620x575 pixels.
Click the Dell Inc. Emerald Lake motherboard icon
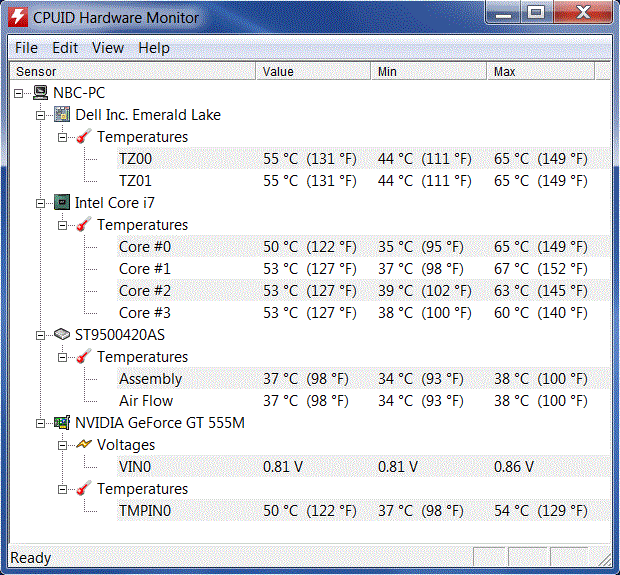[62, 114]
